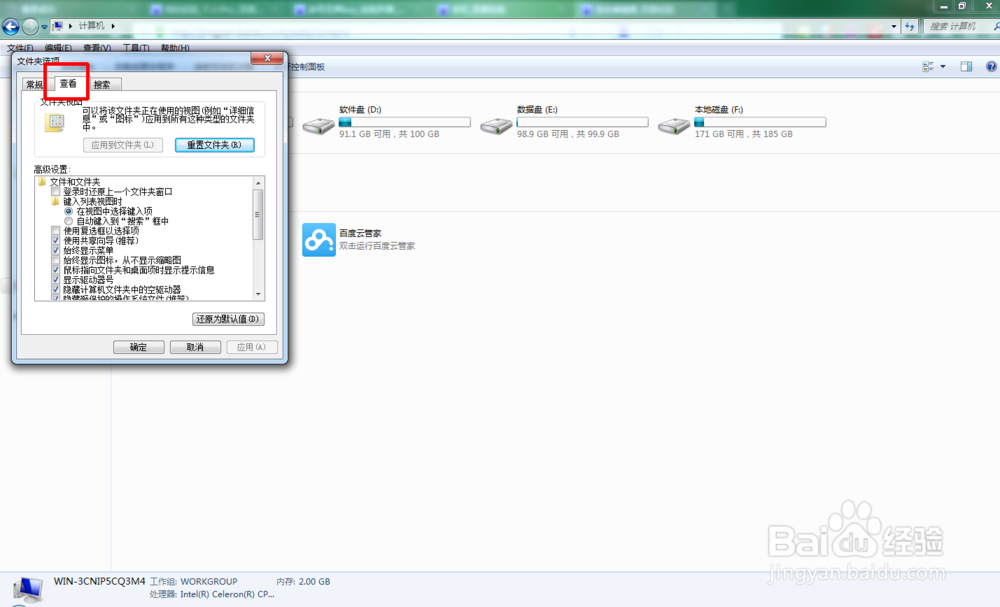
Task: Open the 文件(F) menu
Action: click(x=20, y=48)
